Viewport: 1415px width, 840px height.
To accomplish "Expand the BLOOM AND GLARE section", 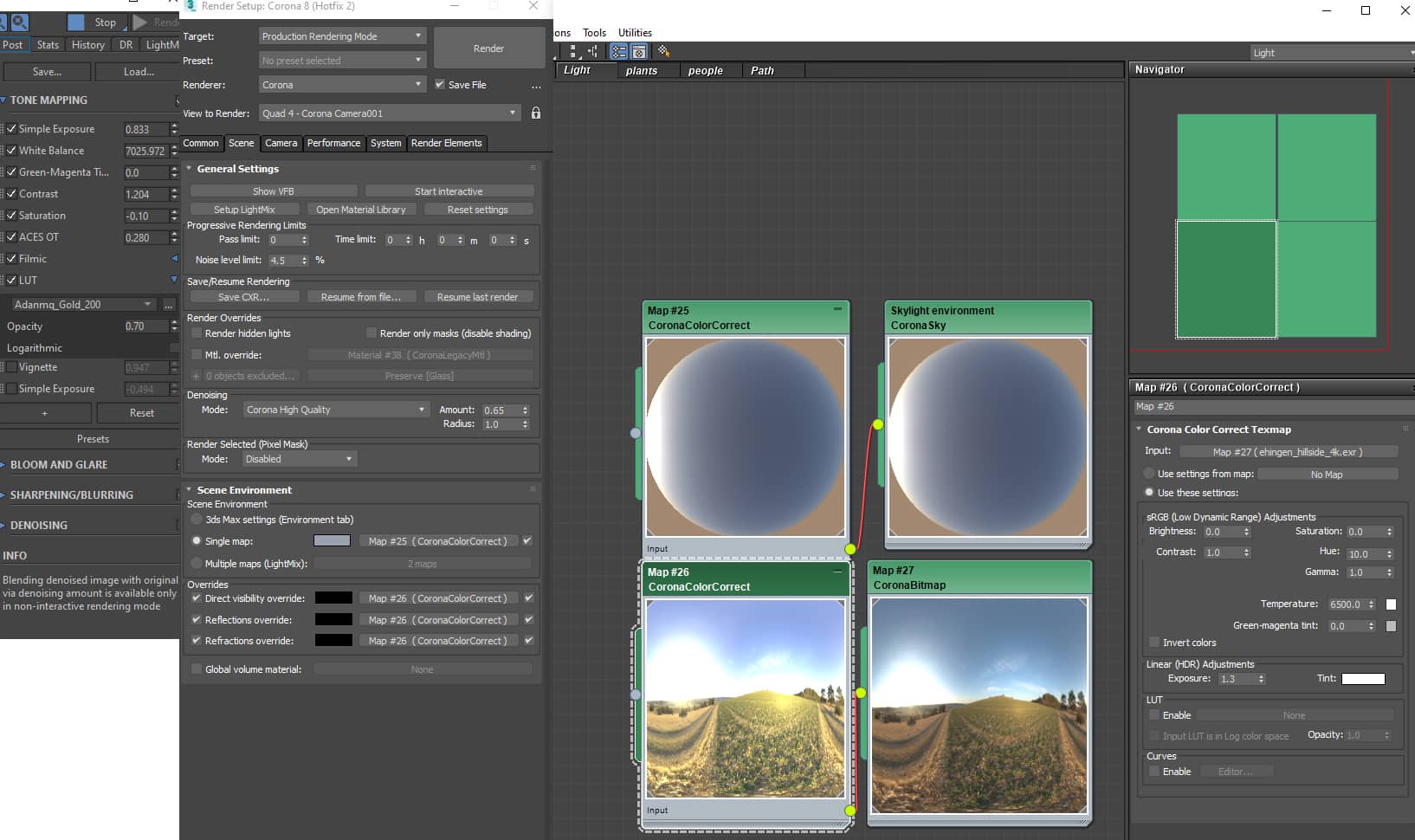I will coord(59,465).
